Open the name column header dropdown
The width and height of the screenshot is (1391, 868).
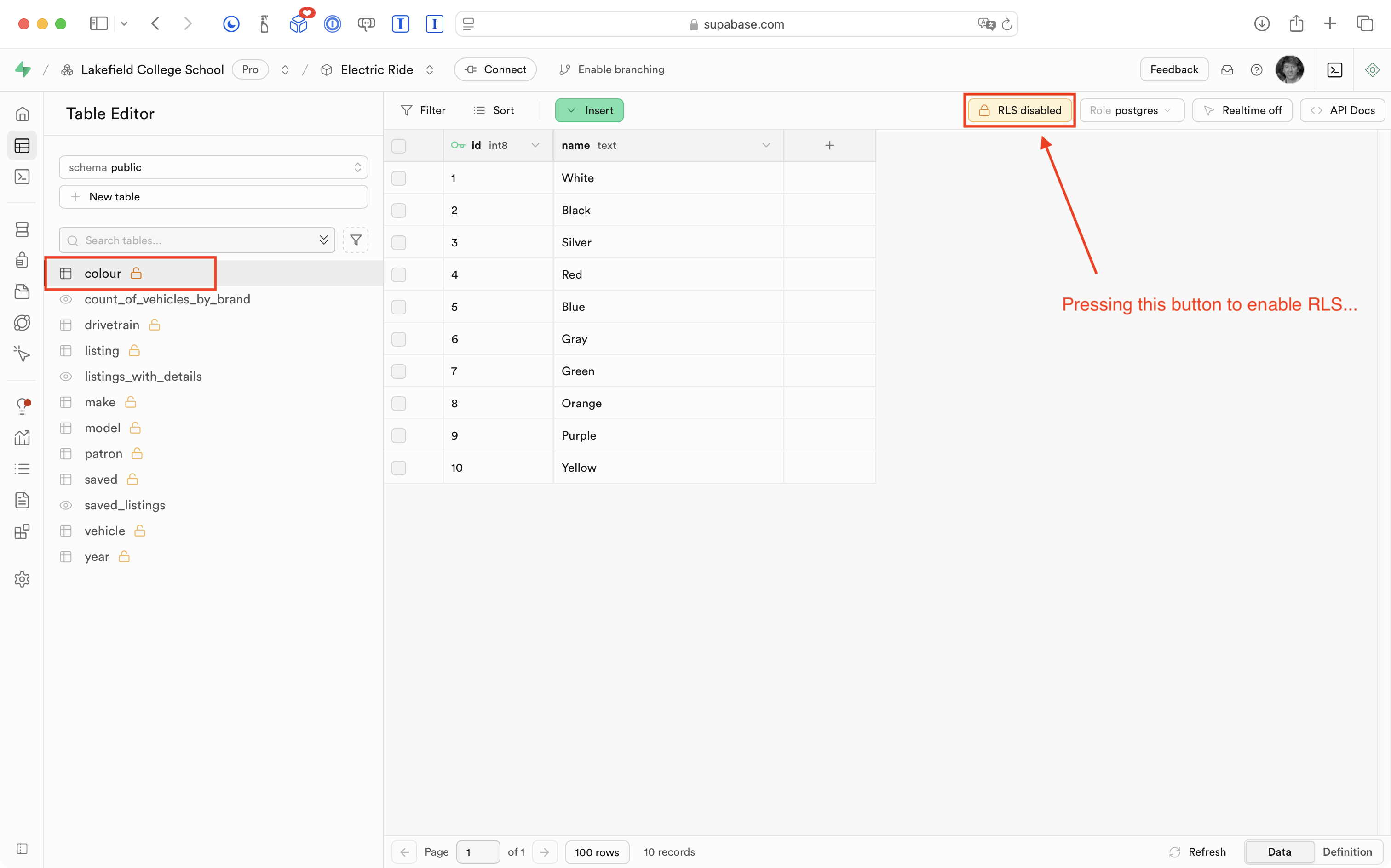(x=765, y=145)
